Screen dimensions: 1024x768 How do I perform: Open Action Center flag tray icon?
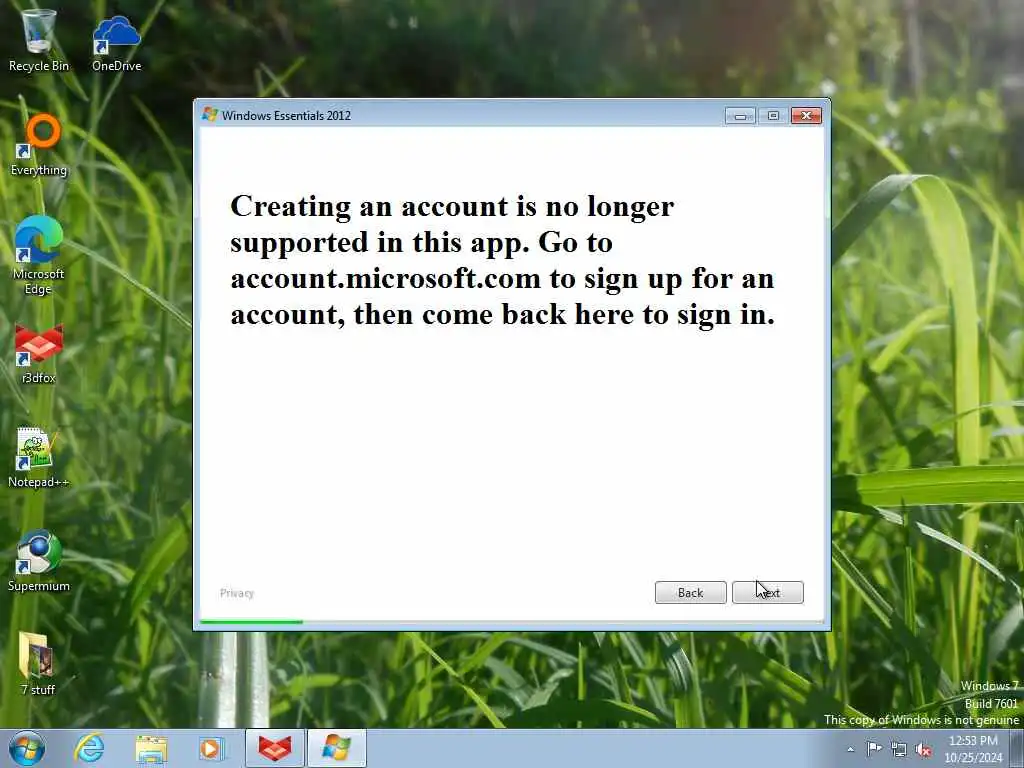tap(874, 749)
